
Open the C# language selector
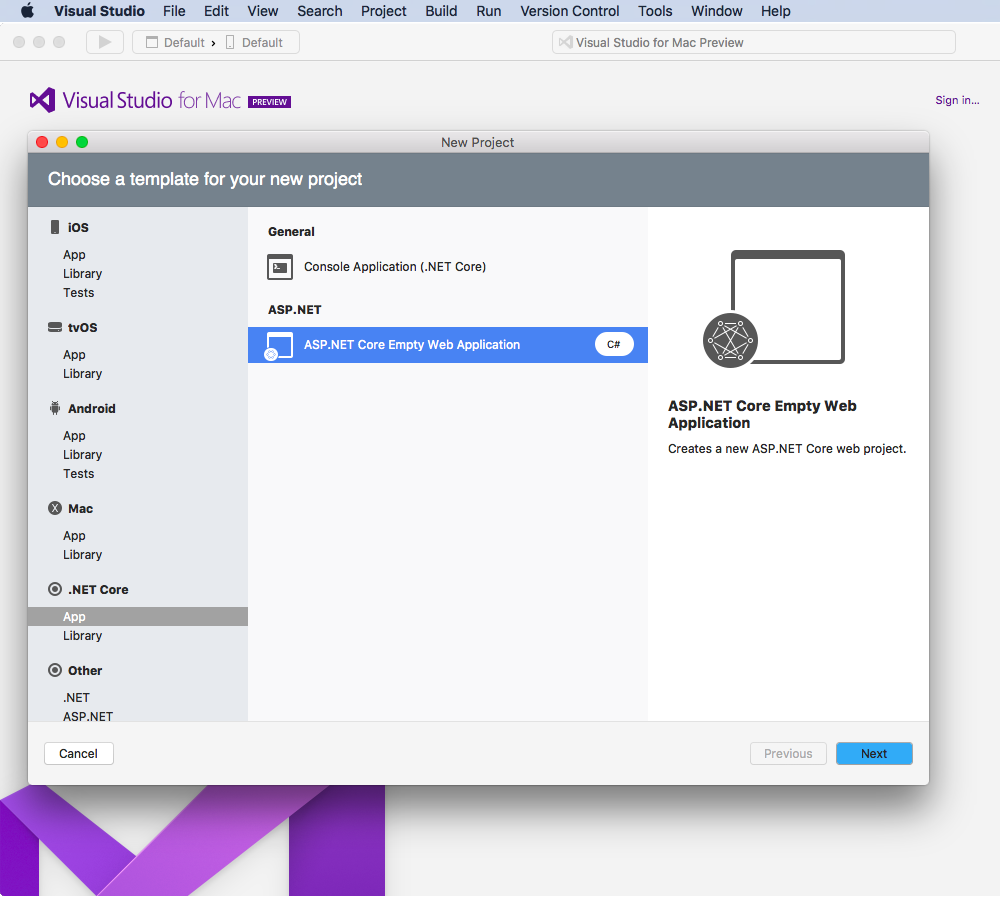click(614, 344)
